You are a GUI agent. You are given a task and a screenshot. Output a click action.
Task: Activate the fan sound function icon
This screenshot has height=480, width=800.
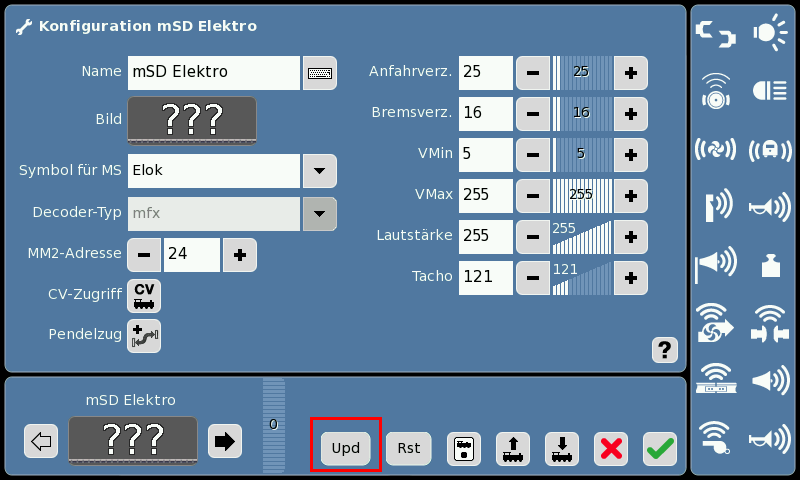click(x=715, y=150)
